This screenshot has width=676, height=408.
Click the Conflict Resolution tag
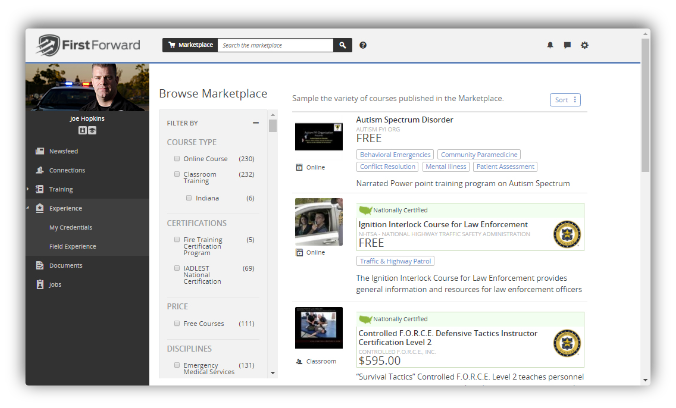388,166
